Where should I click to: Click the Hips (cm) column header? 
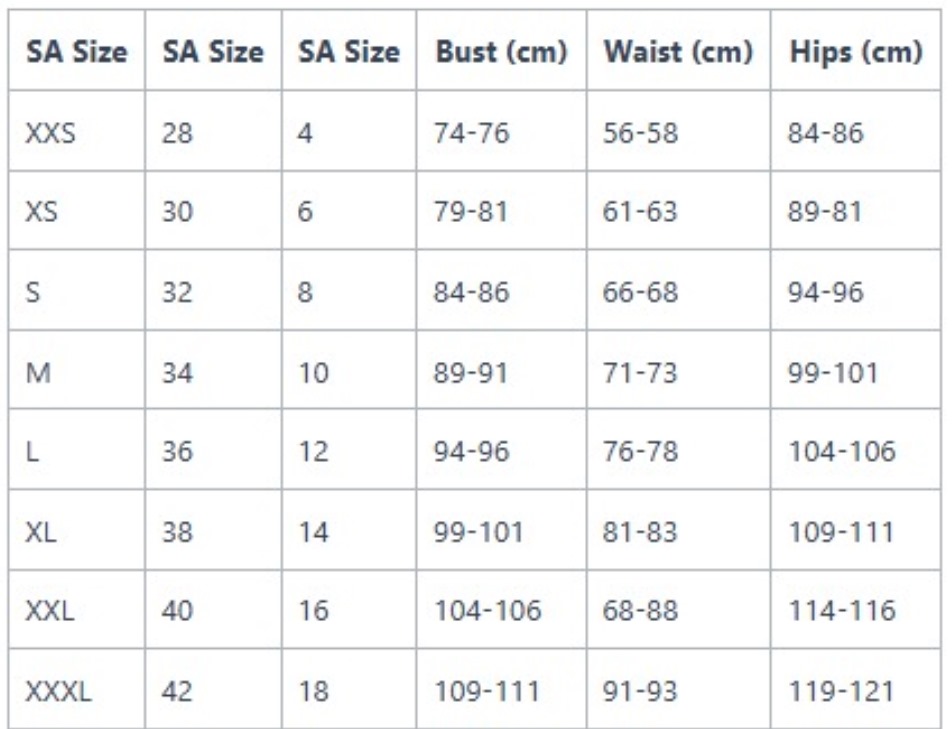click(856, 52)
